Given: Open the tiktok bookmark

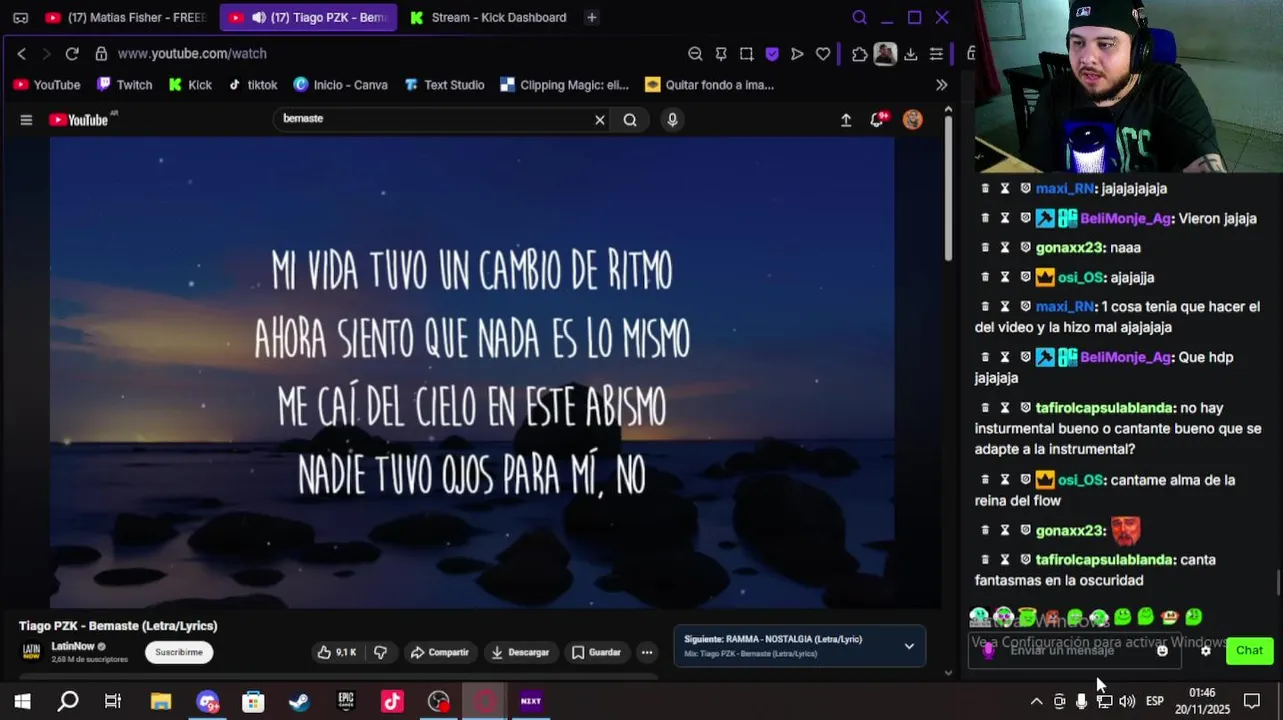Looking at the screenshot, I should (x=252, y=85).
